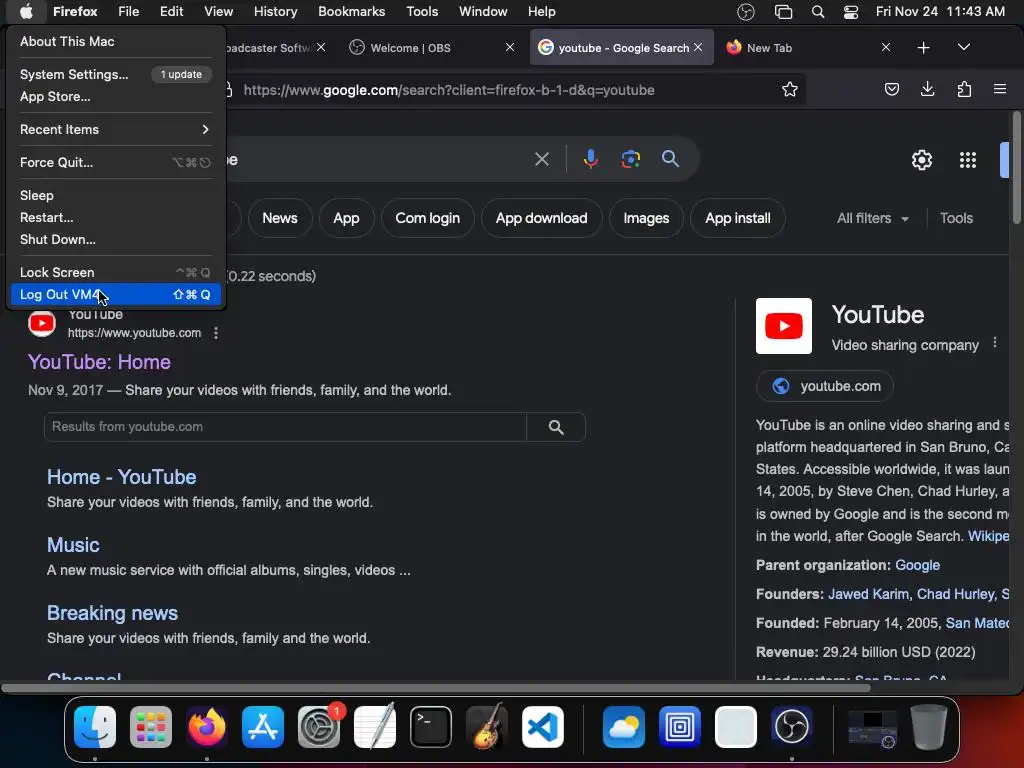Open the Apple menu icon
Viewport: 1024px width, 768px height.
click(25, 11)
